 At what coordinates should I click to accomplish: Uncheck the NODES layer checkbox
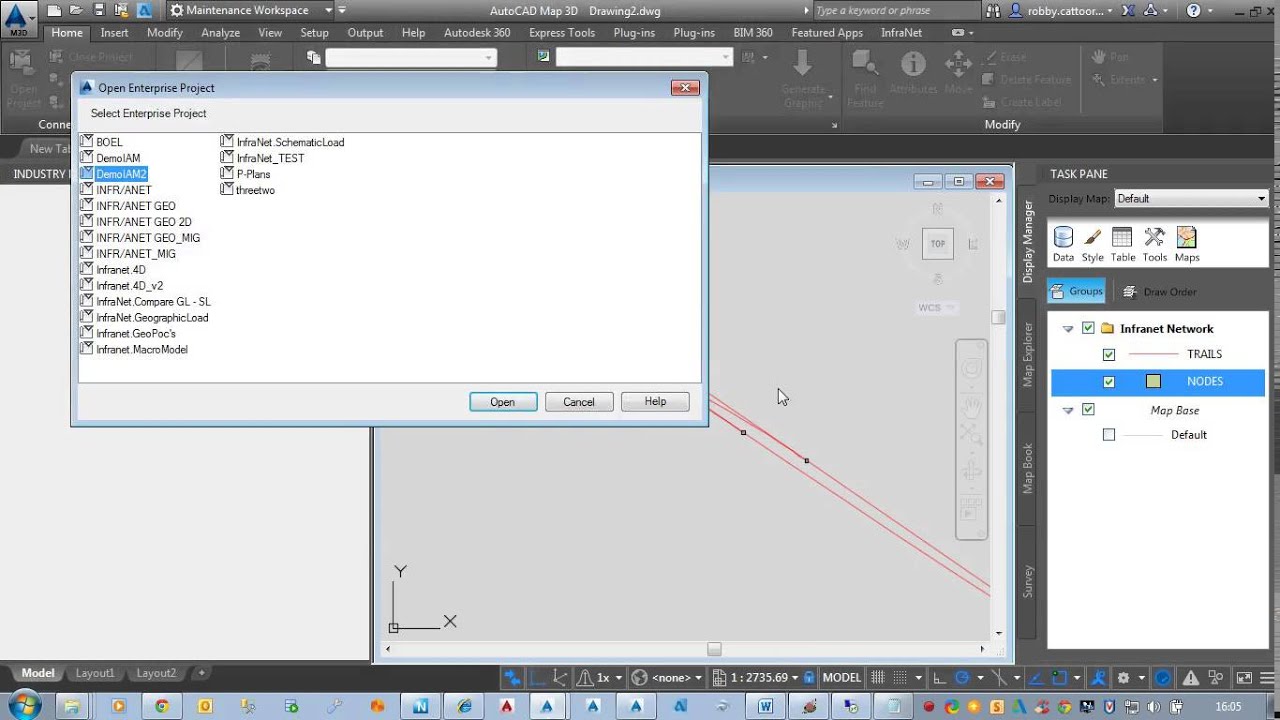point(1108,381)
